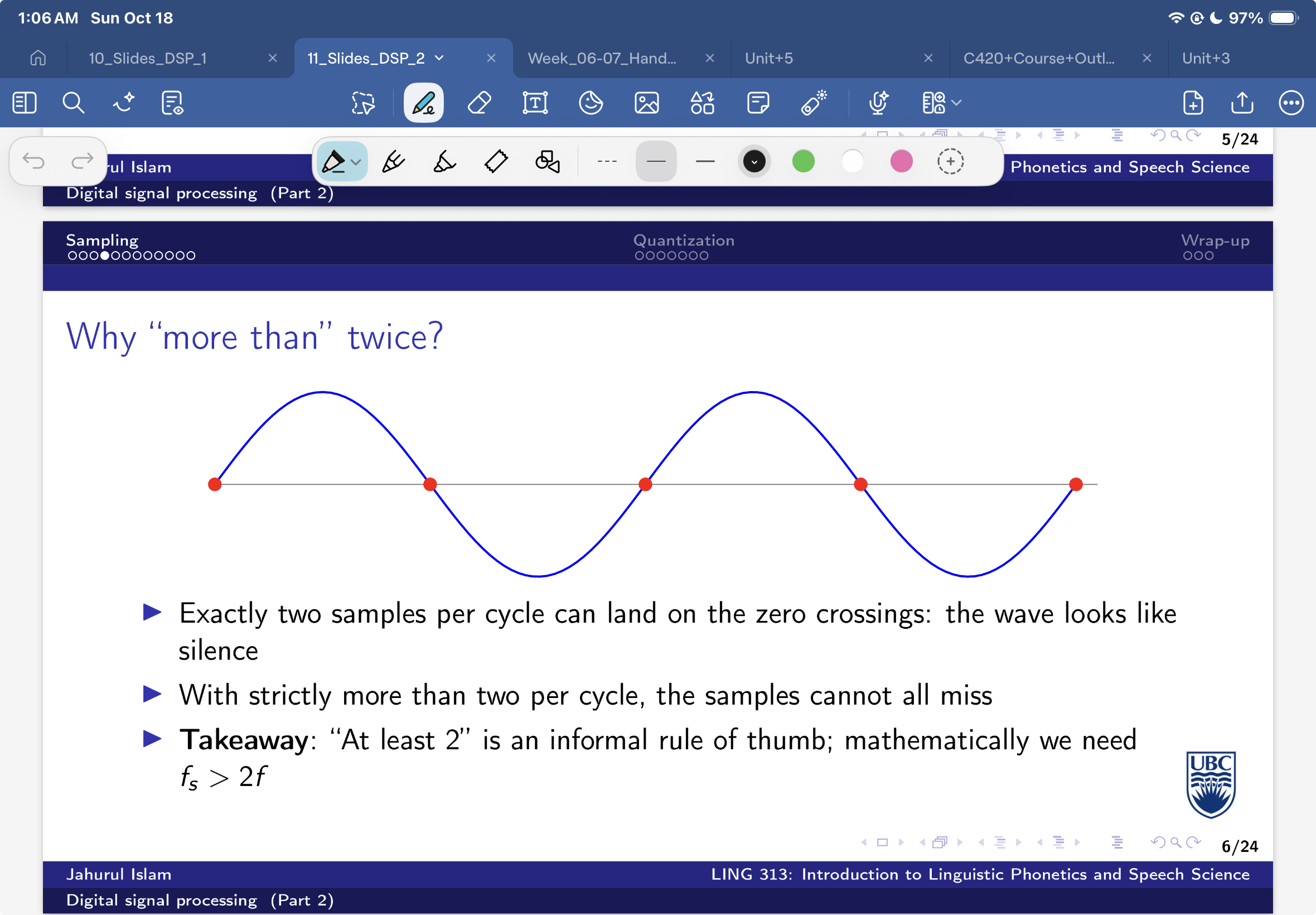Select the text box tool
The image size is (1316, 915).
535,103
